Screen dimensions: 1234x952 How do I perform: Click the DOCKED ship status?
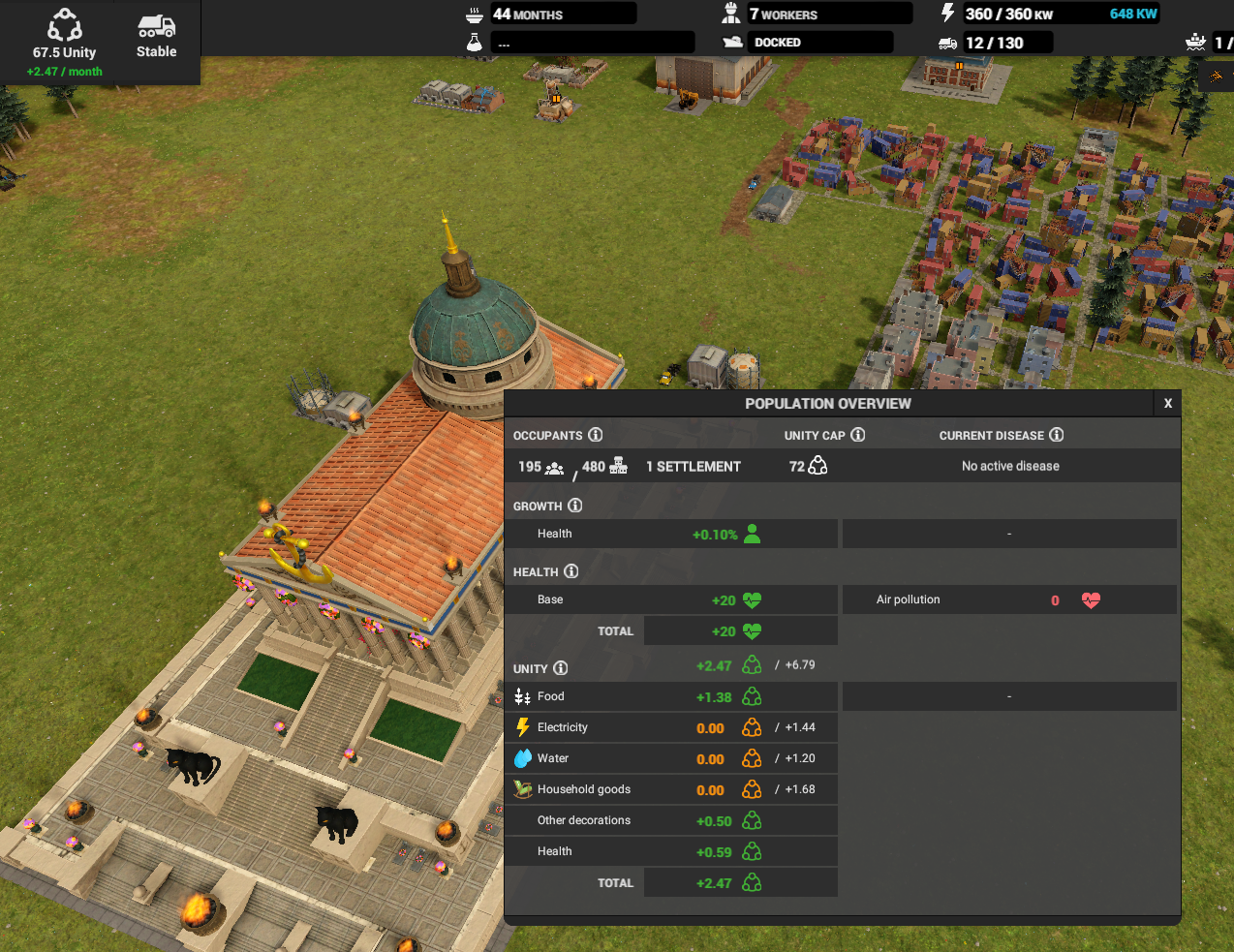(x=821, y=43)
